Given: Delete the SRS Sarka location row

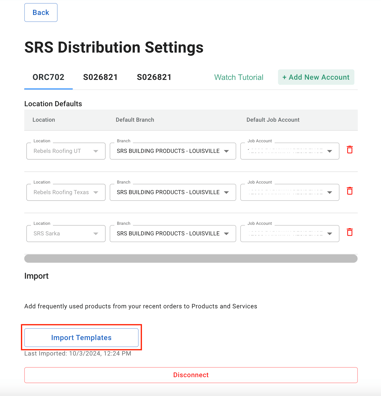Looking at the screenshot, I should click(349, 232).
